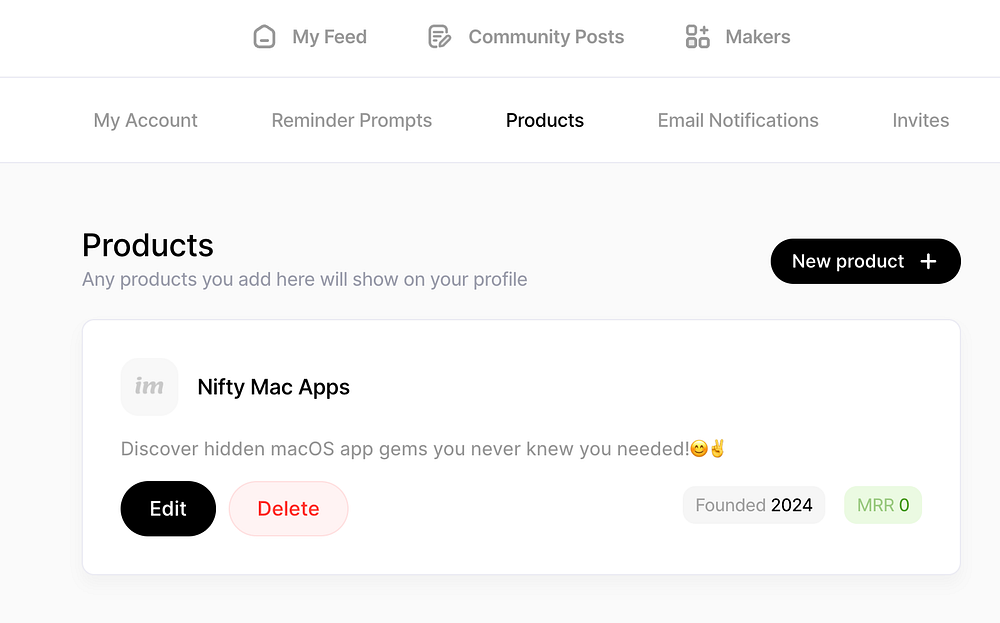Image resolution: width=1000 pixels, height=623 pixels.
Task: Open the Makers text link
Action: point(757,37)
